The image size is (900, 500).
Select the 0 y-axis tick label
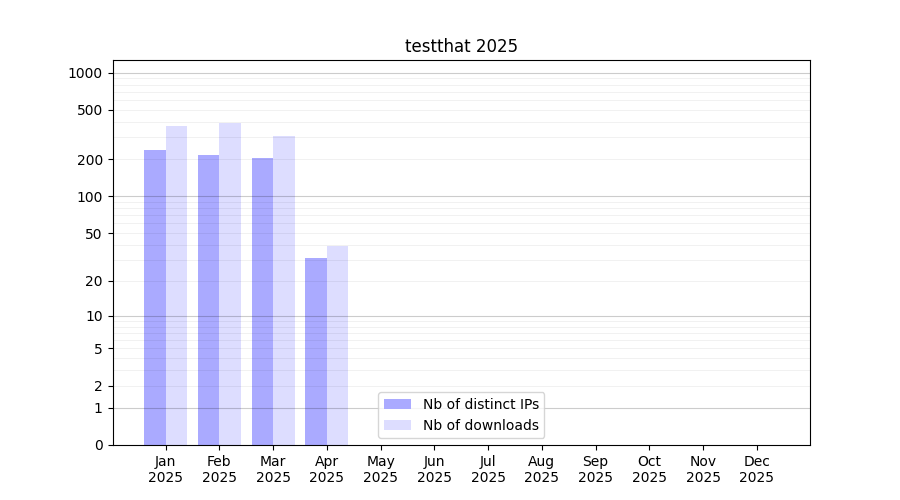98,445
